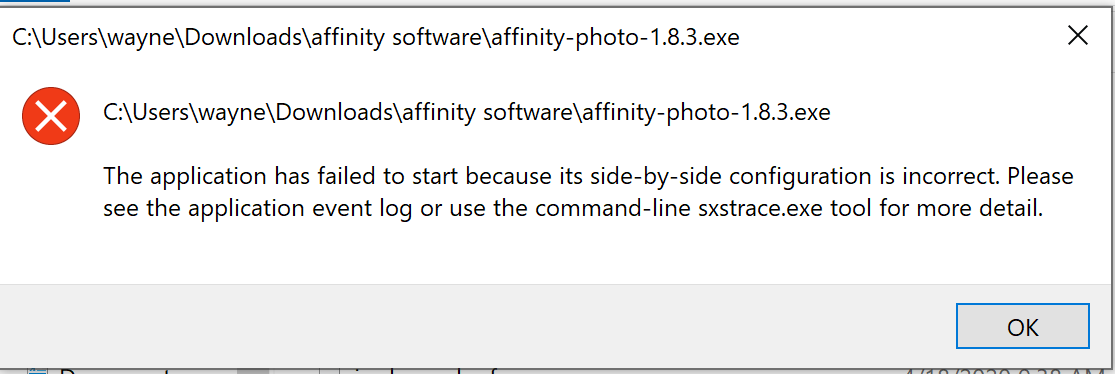Click OK to dismiss the error dialog

click(x=1023, y=326)
